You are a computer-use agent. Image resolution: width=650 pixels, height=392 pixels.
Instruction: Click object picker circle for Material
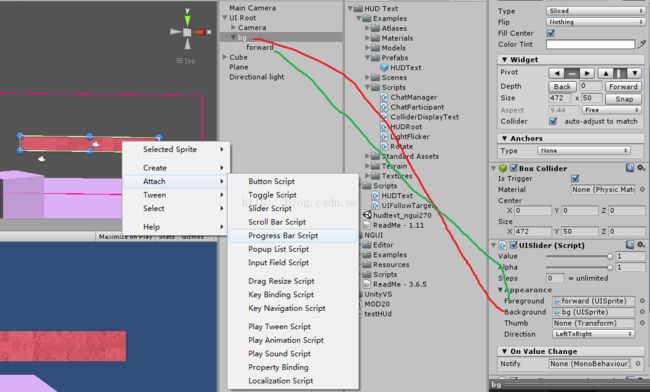pos(642,189)
